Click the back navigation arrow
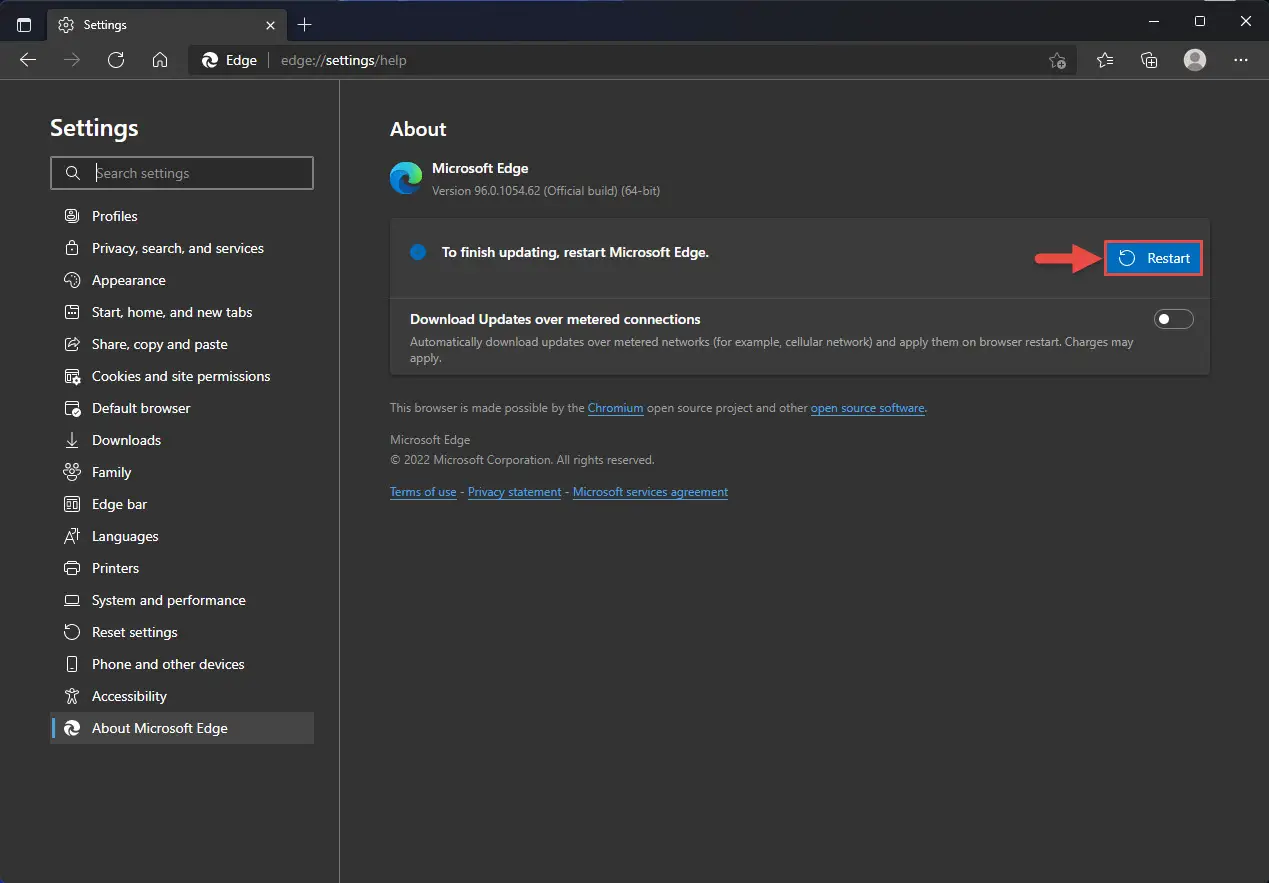Viewport: 1269px width, 883px height. click(28, 60)
